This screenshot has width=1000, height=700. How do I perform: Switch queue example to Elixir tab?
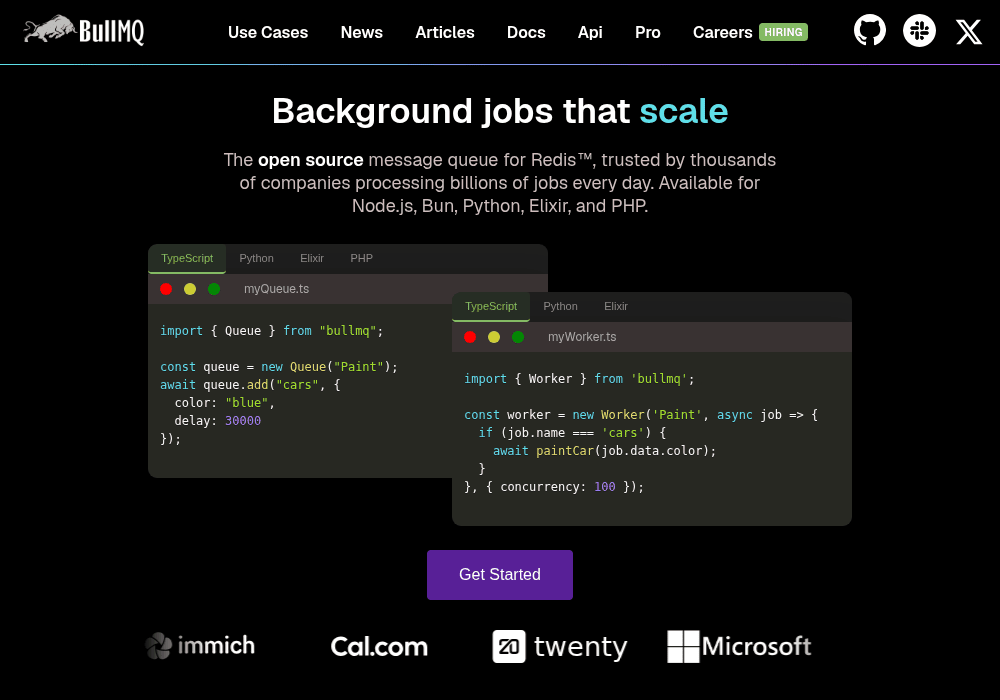(x=312, y=258)
